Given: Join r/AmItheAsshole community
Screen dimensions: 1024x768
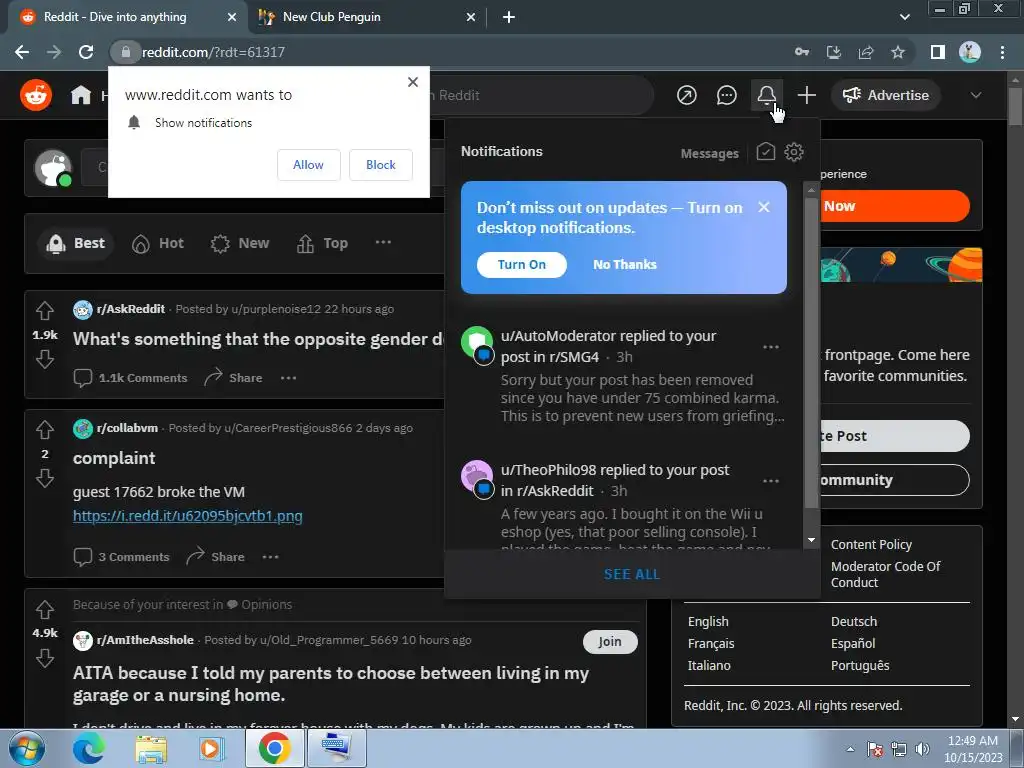Looking at the screenshot, I should click(610, 641).
